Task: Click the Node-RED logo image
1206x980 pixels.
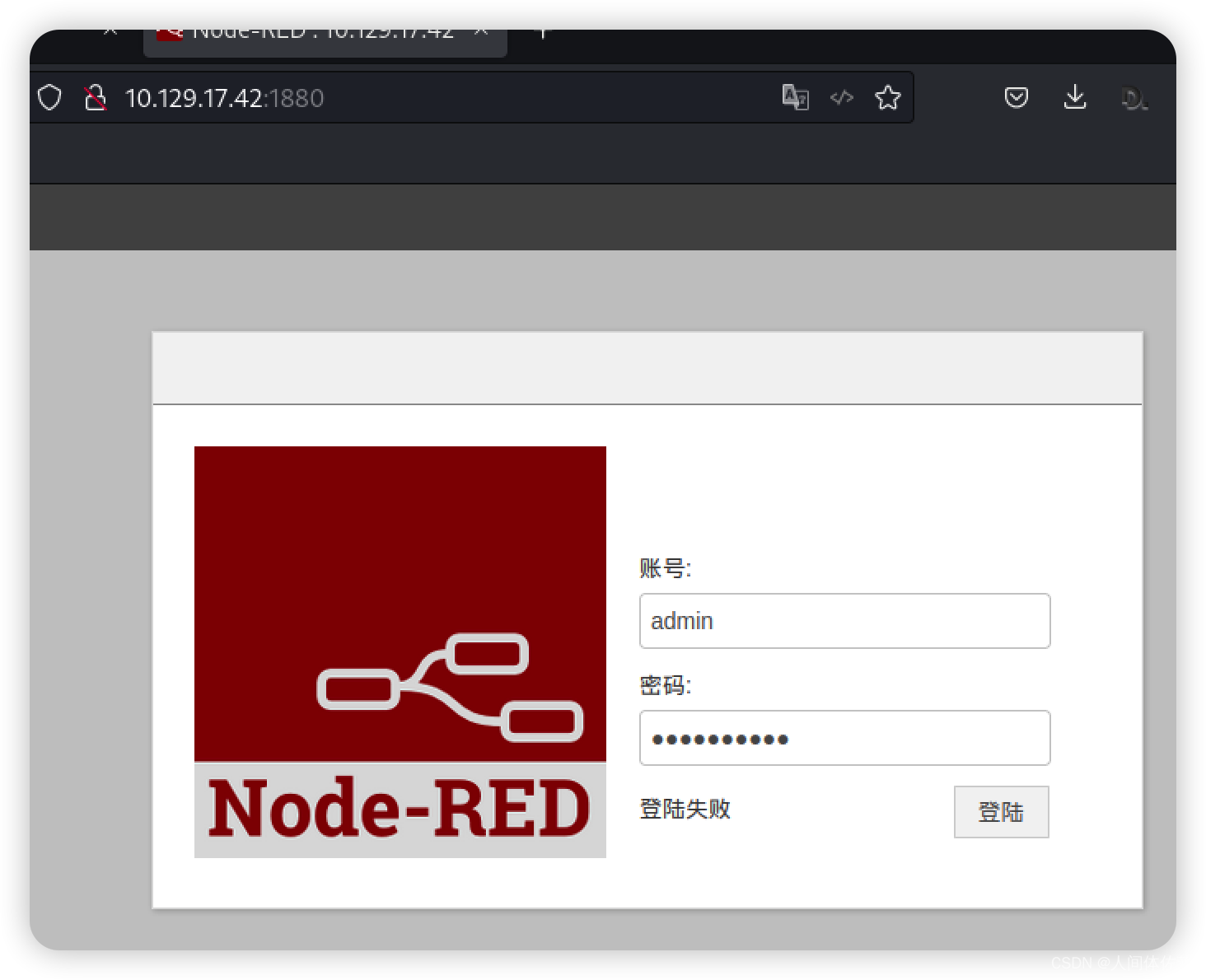Action: coord(400,652)
